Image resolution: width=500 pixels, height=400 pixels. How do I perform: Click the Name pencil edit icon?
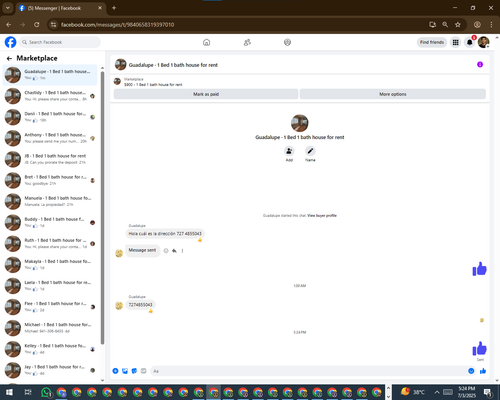[310, 151]
